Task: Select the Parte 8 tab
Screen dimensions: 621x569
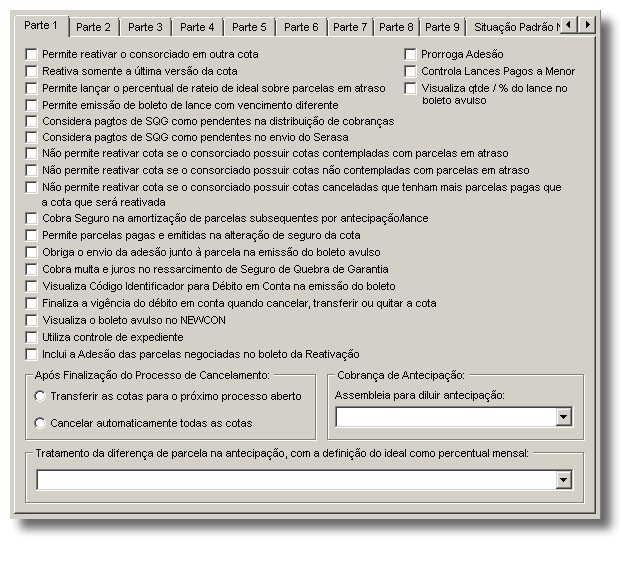Action: (x=396, y=27)
